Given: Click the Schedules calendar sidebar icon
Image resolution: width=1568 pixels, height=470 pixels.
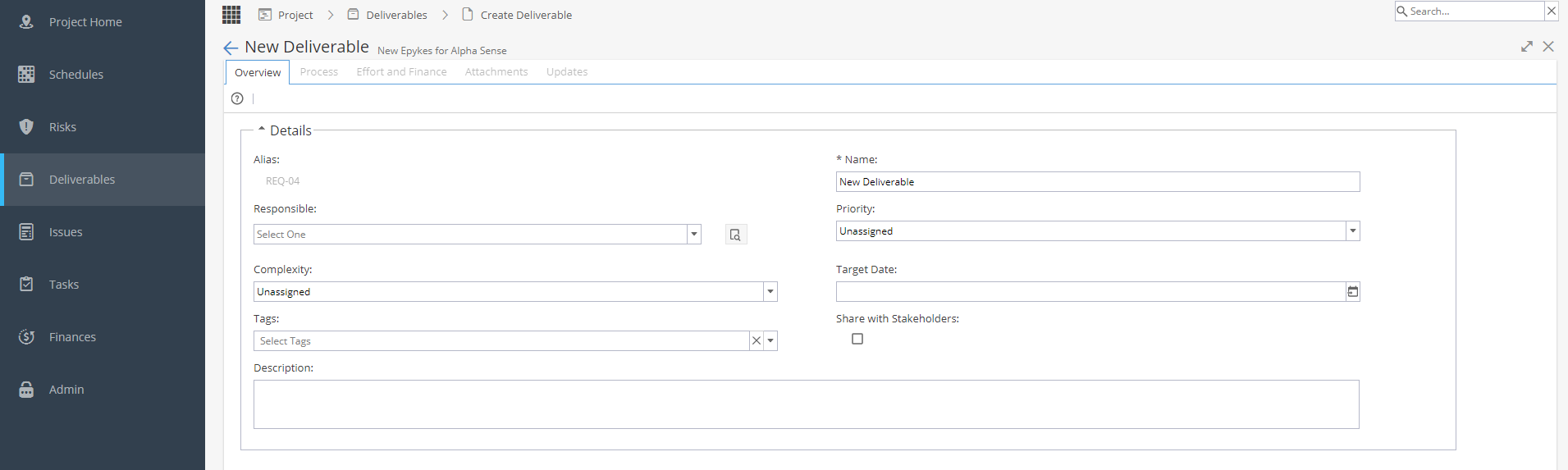Looking at the screenshot, I should [x=26, y=75].
